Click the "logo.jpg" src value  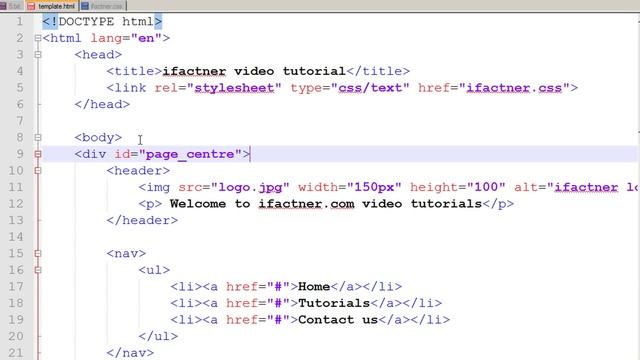pos(250,187)
